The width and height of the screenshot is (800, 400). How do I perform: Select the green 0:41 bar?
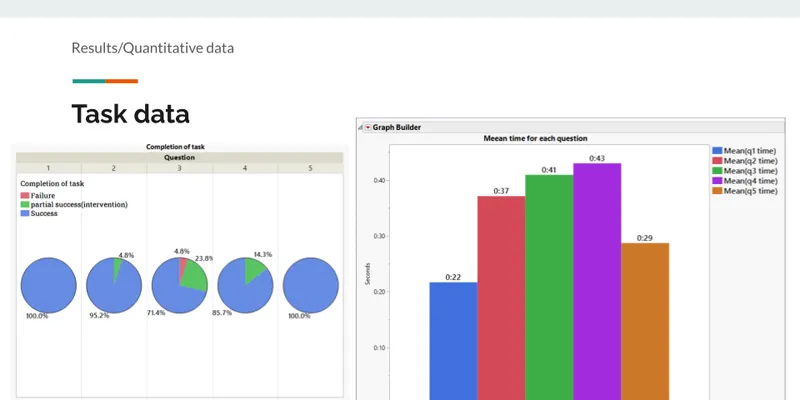(x=549, y=287)
